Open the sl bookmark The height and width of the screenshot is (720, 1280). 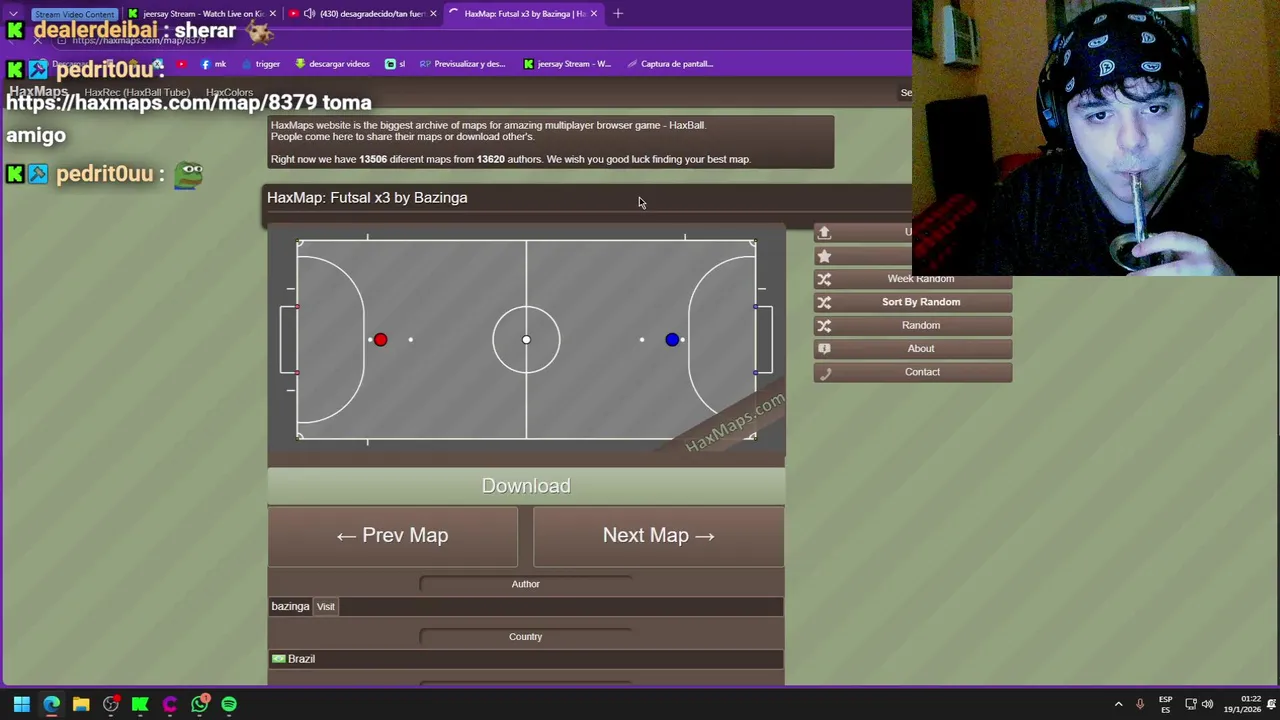pos(395,64)
